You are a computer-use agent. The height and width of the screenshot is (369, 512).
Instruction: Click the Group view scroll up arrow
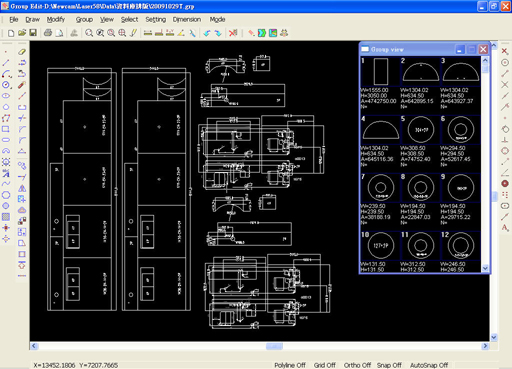coord(485,60)
